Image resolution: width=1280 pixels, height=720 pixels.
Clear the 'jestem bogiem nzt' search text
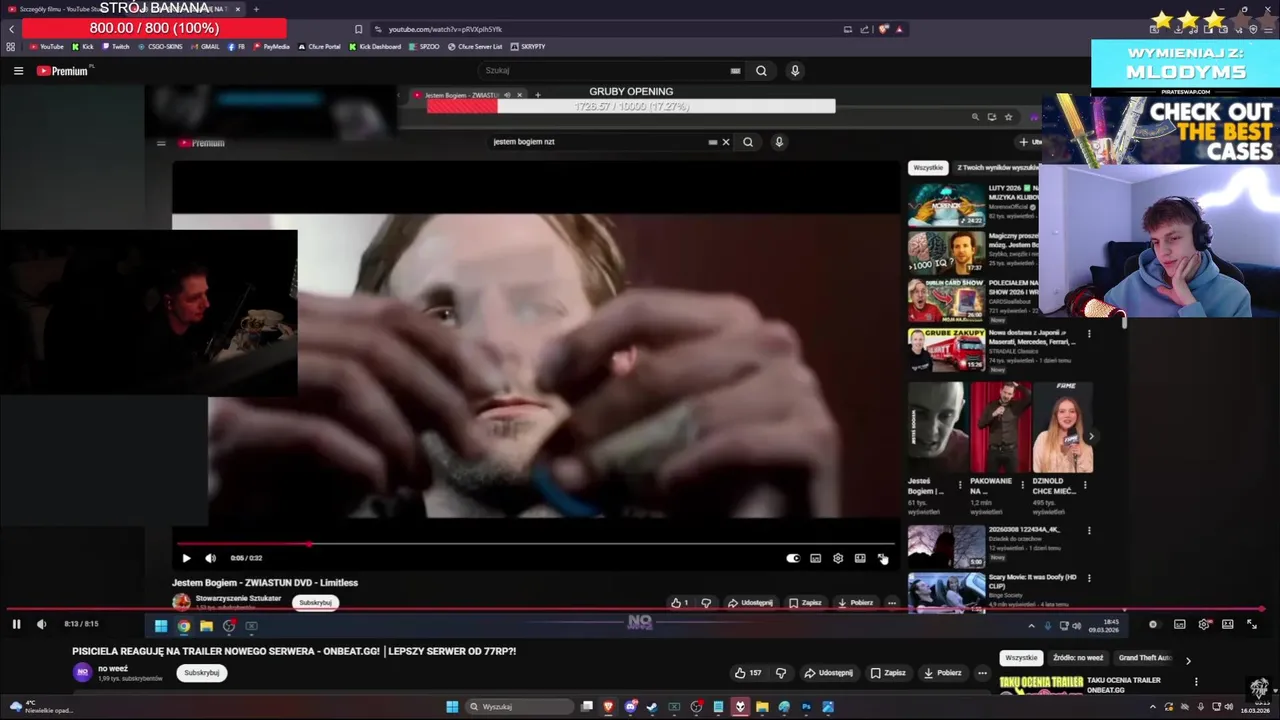[726, 142]
